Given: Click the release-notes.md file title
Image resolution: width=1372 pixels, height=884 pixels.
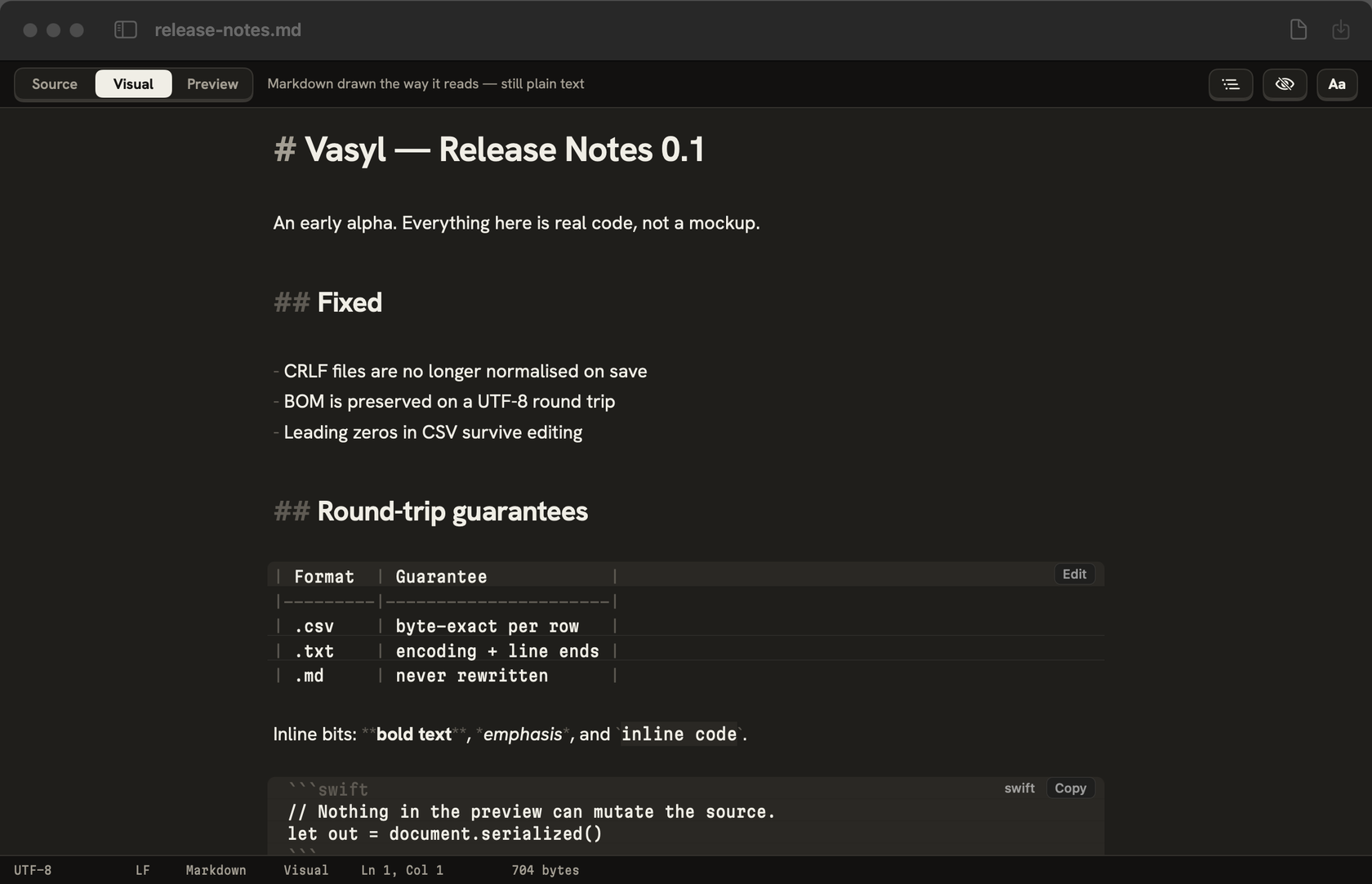Looking at the screenshot, I should coord(228,30).
